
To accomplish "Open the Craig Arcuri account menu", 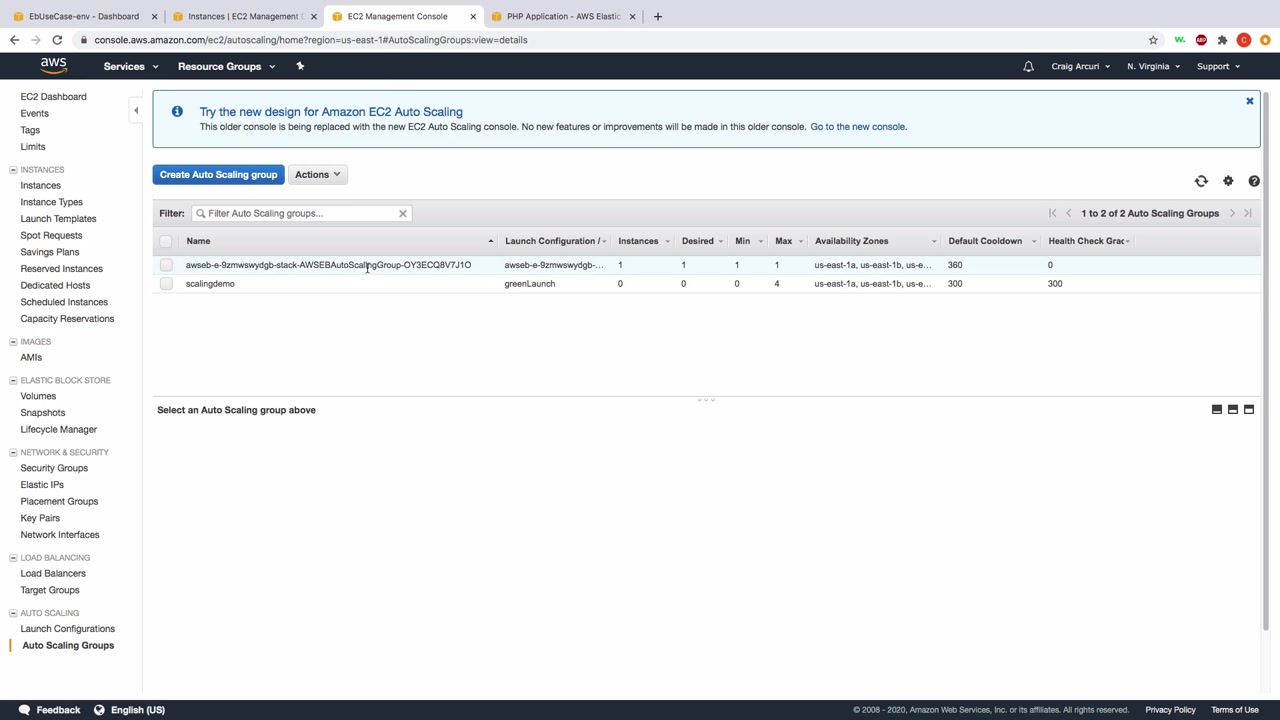I will 1080,67.
